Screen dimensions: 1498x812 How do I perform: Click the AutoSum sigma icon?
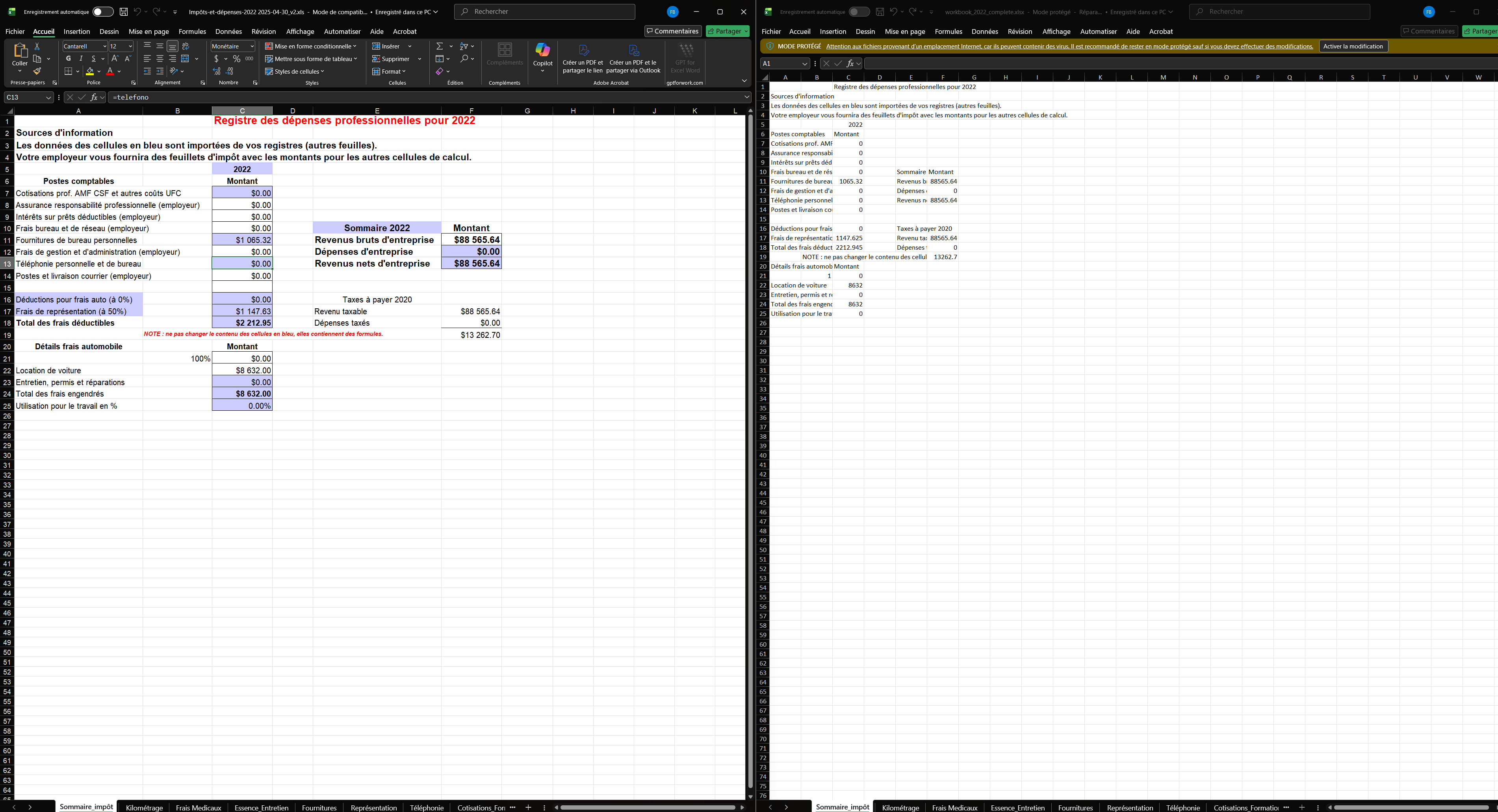coord(440,46)
